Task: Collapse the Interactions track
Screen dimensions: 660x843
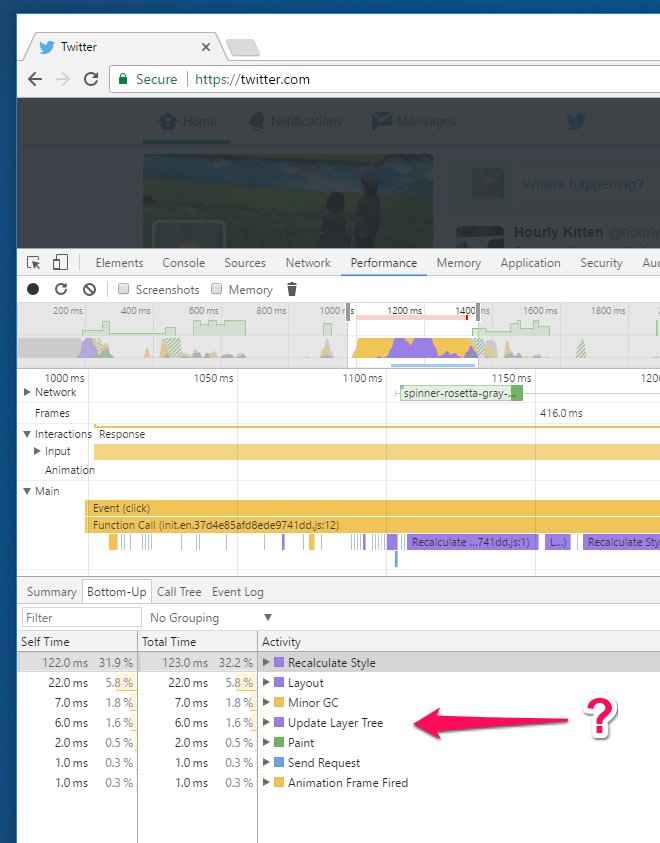Action: [27, 434]
